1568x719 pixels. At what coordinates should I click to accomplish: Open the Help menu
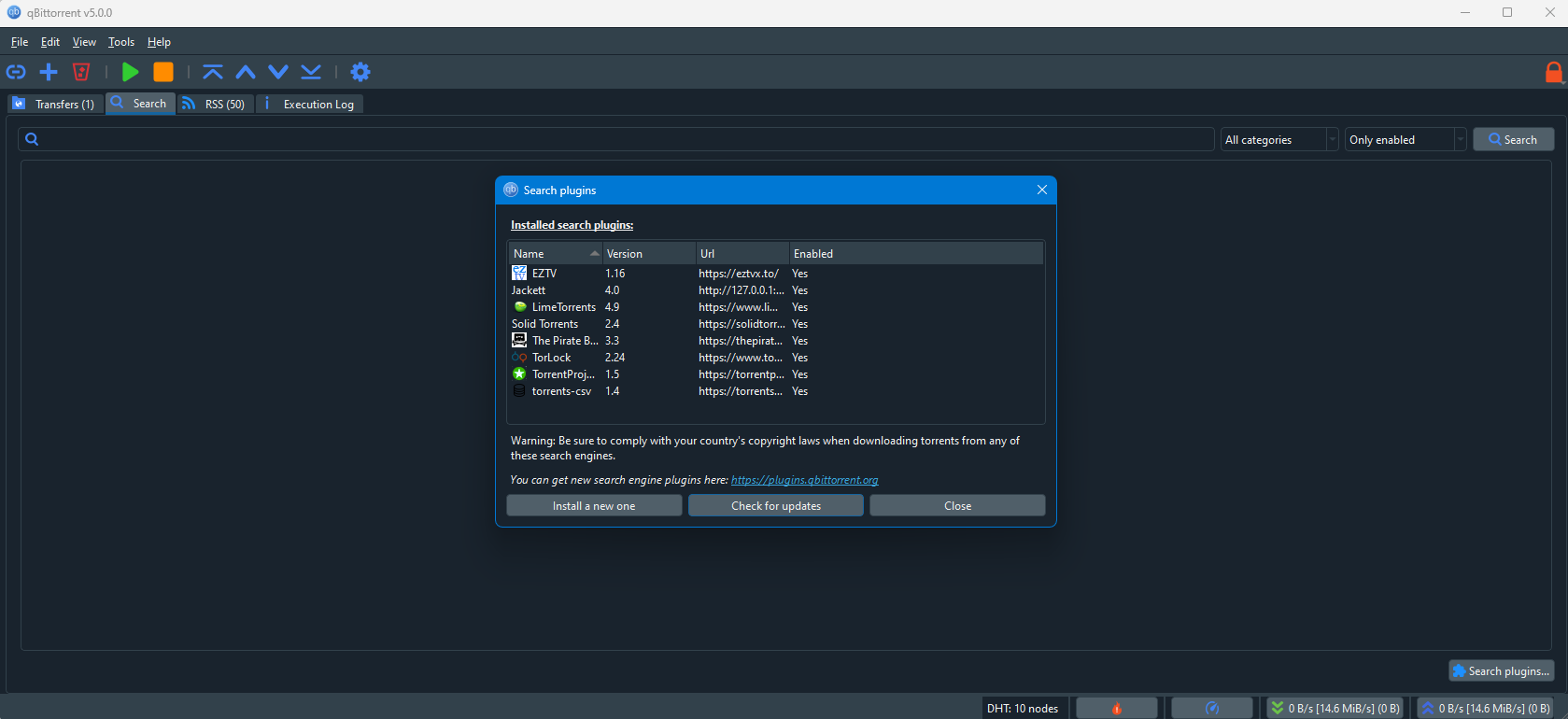click(x=159, y=42)
